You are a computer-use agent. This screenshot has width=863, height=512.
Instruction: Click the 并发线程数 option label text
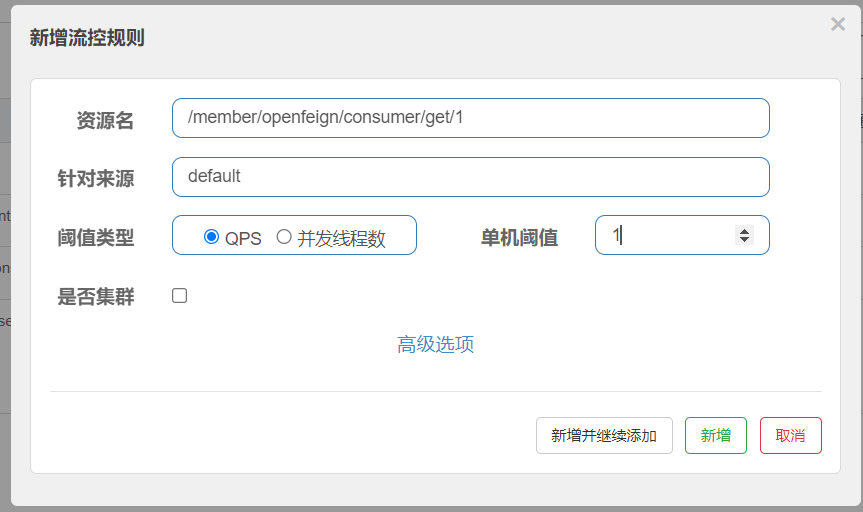click(x=341, y=238)
